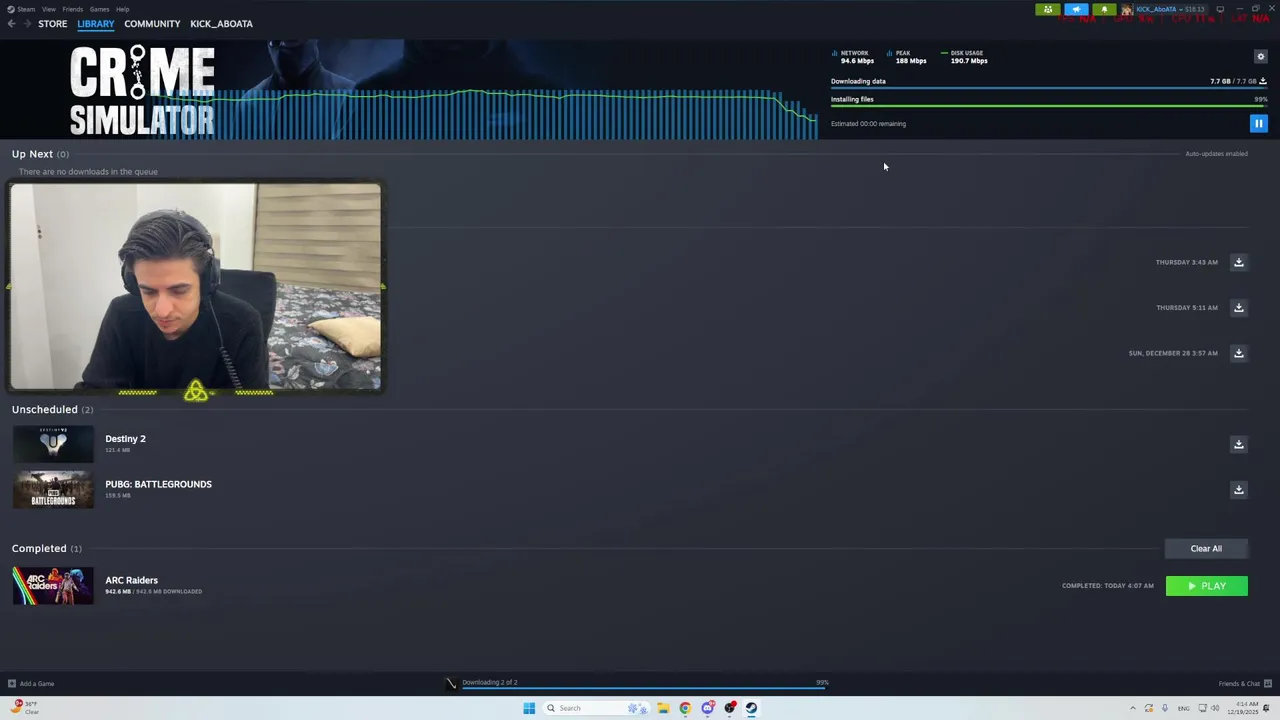The image size is (1280, 720).
Task: Pause the Crime Simulator download
Action: tap(1258, 124)
